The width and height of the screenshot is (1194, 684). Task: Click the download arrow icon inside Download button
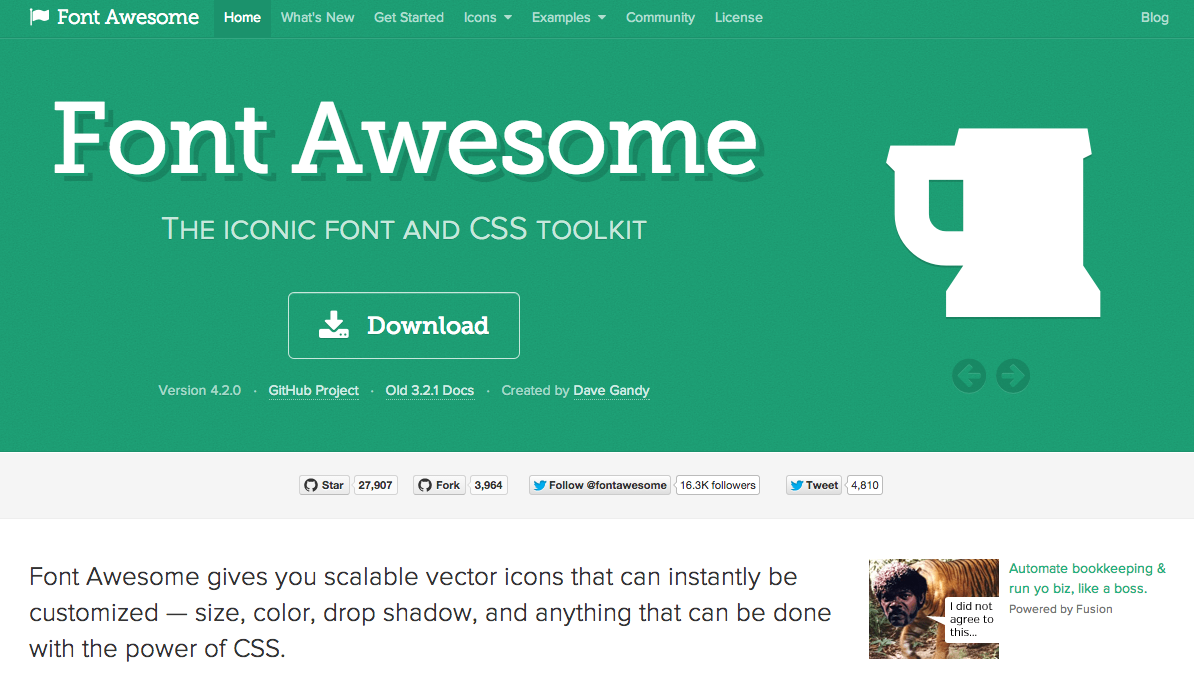point(334,324)
